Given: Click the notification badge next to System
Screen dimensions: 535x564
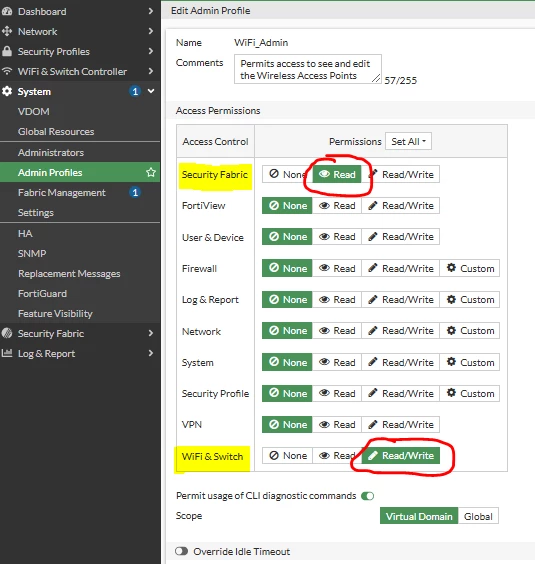Looking at the screenshot, I should coord(135,91).
